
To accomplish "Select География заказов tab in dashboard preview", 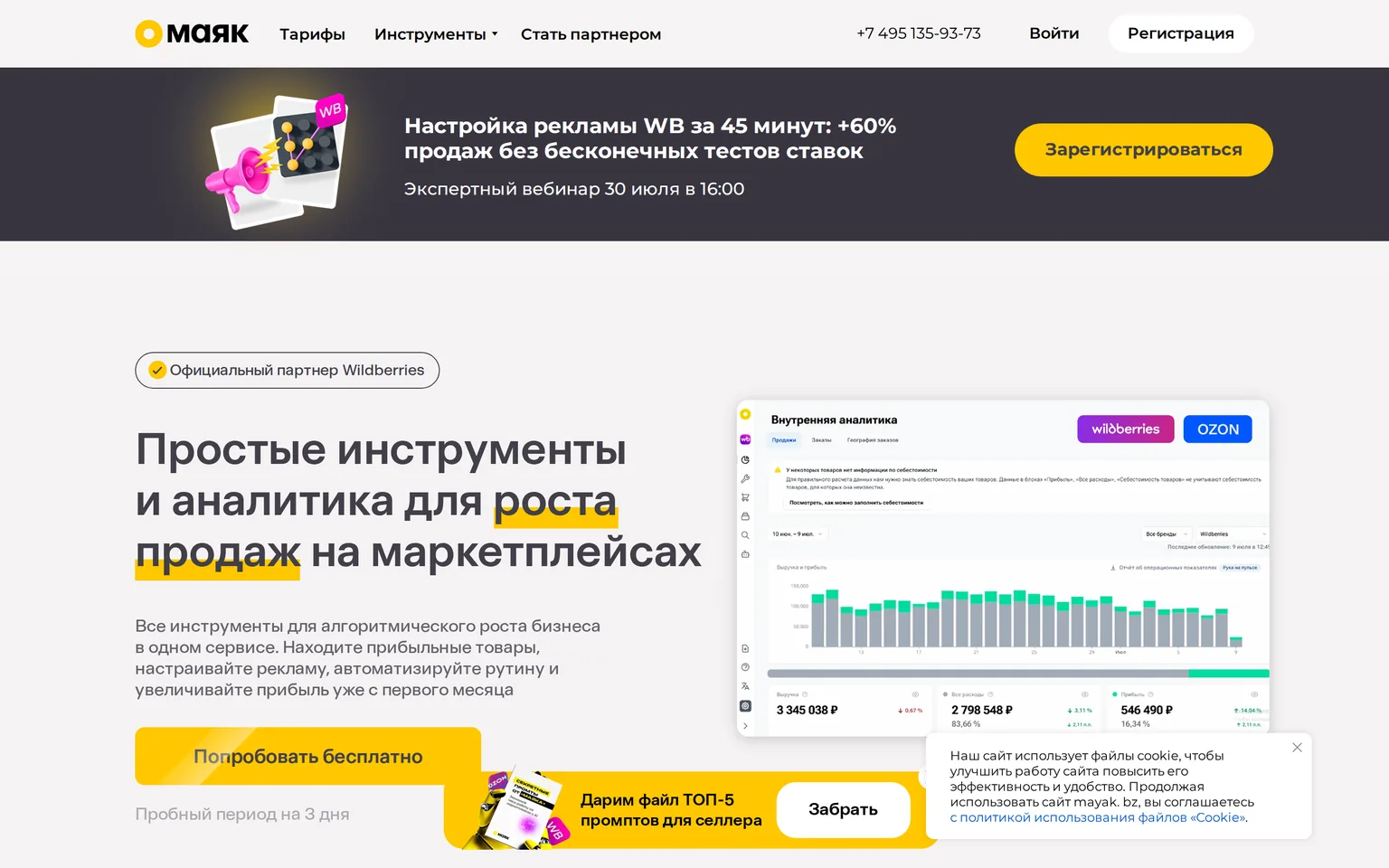I will (x=873, y=440).
